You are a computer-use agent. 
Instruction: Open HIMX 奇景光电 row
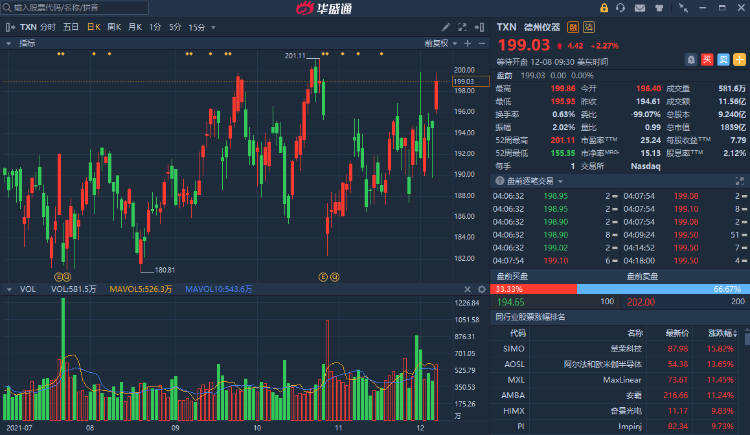(x=618, y=411)
